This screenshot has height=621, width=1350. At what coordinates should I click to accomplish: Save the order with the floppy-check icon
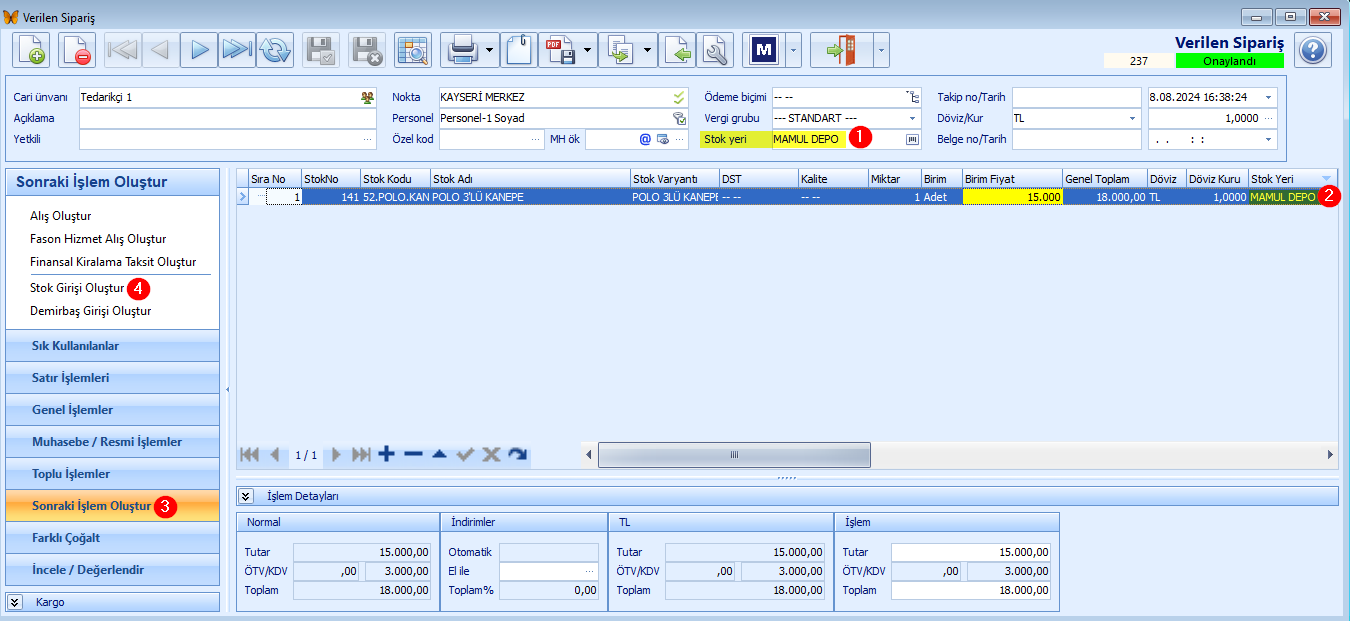click(x=321, y=50)
